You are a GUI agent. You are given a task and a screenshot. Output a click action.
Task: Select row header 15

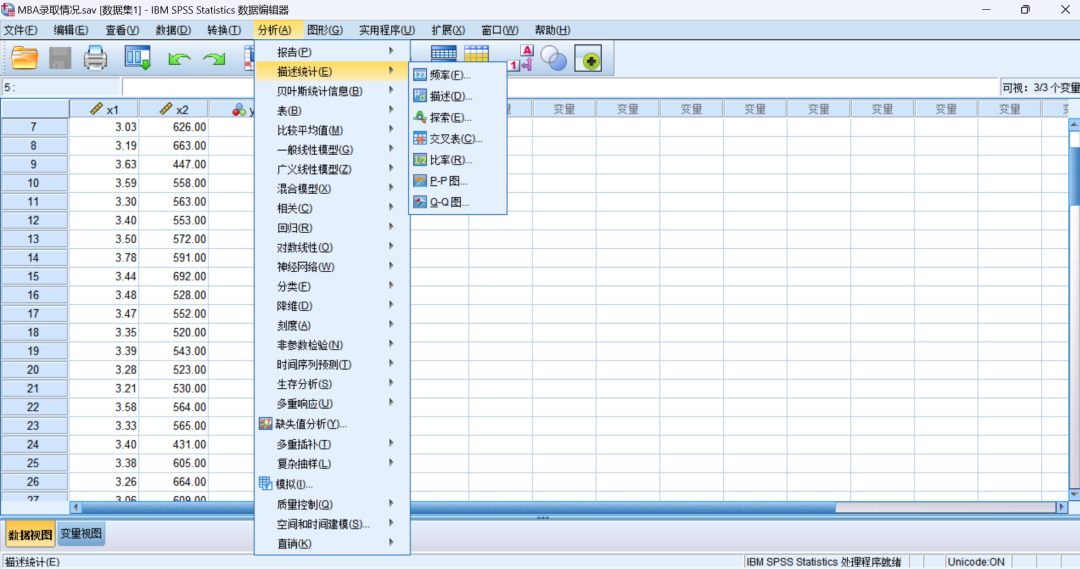[x=34, y=276]
